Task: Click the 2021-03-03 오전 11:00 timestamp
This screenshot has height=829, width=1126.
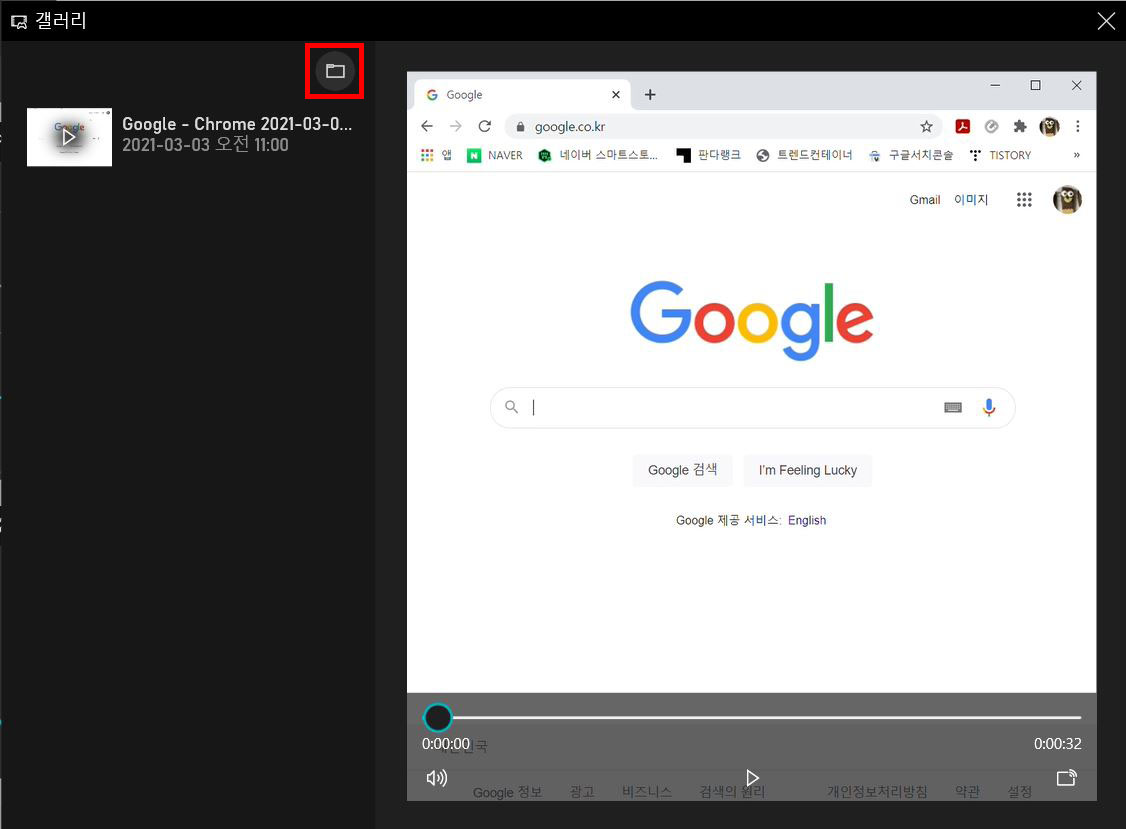Action: (205, 144)
